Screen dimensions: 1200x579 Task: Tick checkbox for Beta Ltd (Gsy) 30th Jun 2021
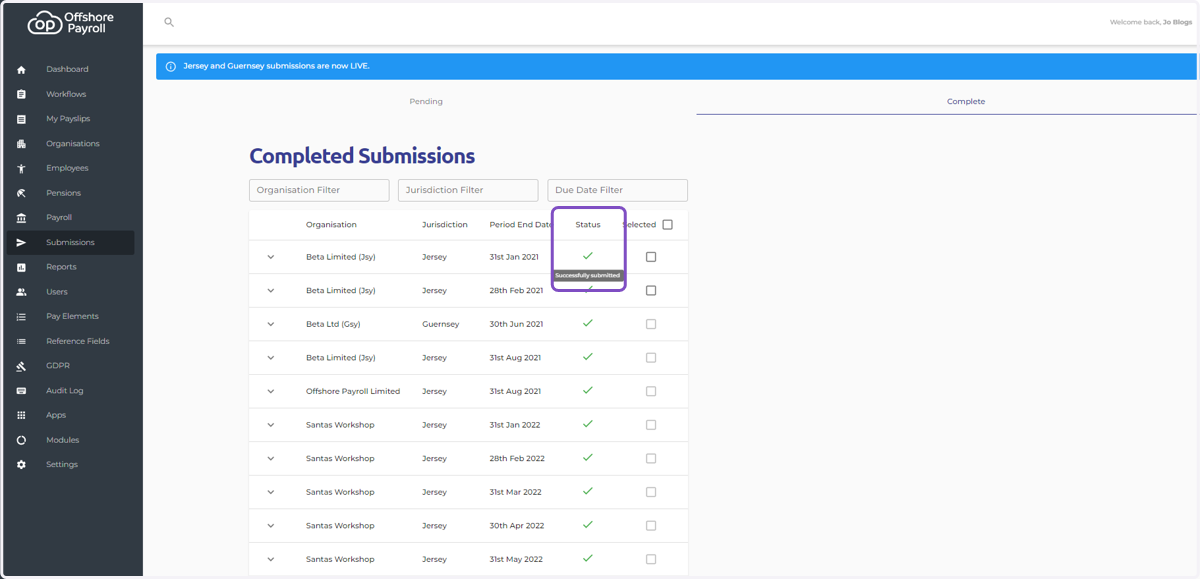(x=651, y=324)
